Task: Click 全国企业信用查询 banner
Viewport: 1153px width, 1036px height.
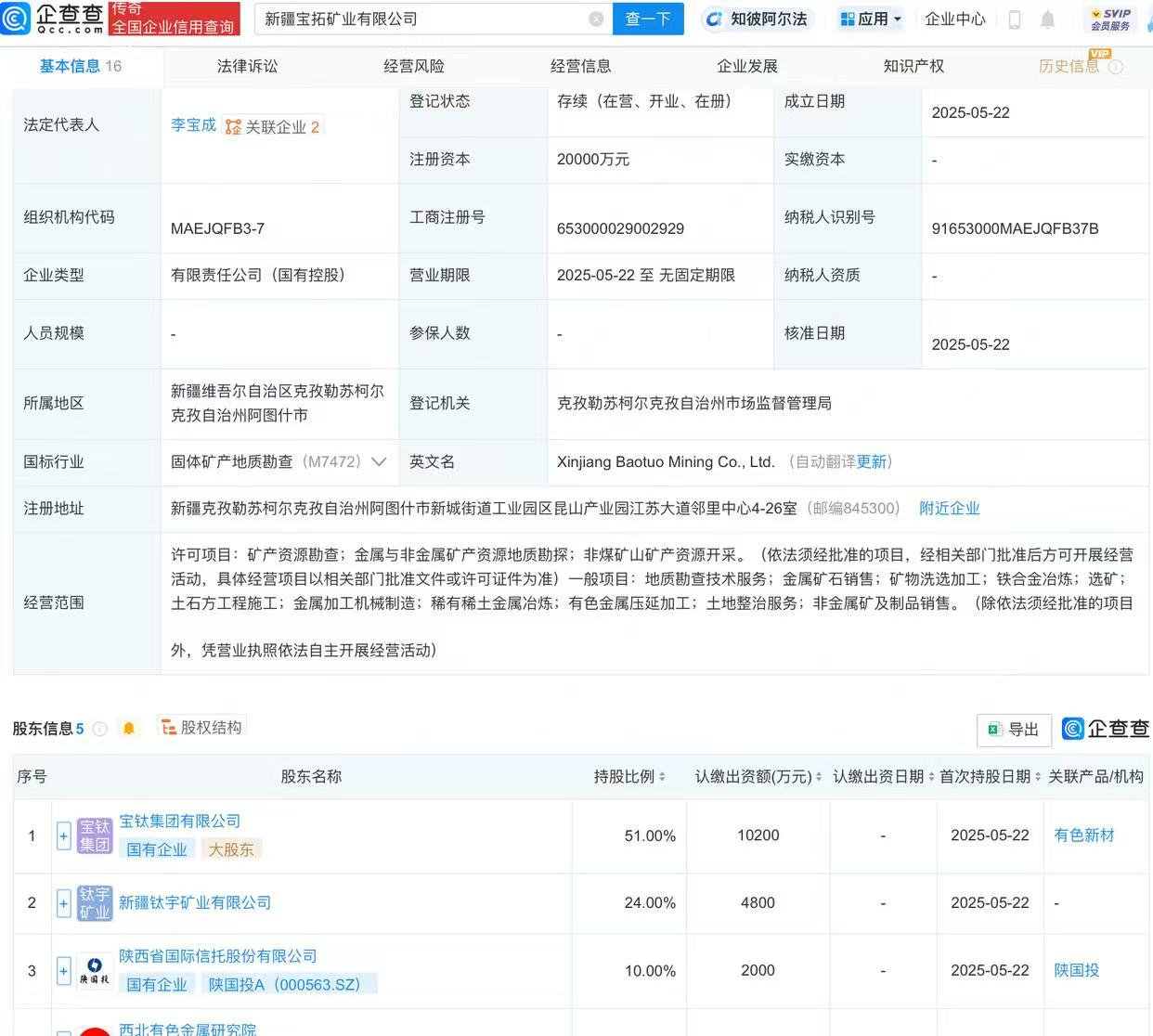Action: click(174, 19)
